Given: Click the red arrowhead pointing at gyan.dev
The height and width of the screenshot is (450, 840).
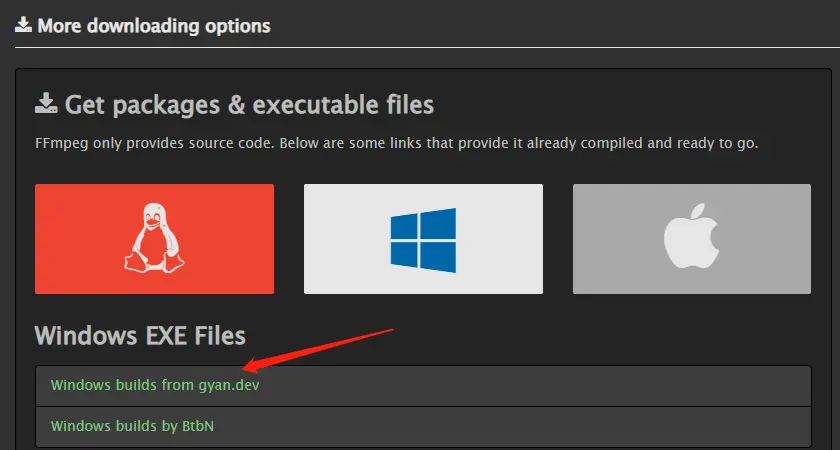Looking at the screenshot, I should (251, 367).
